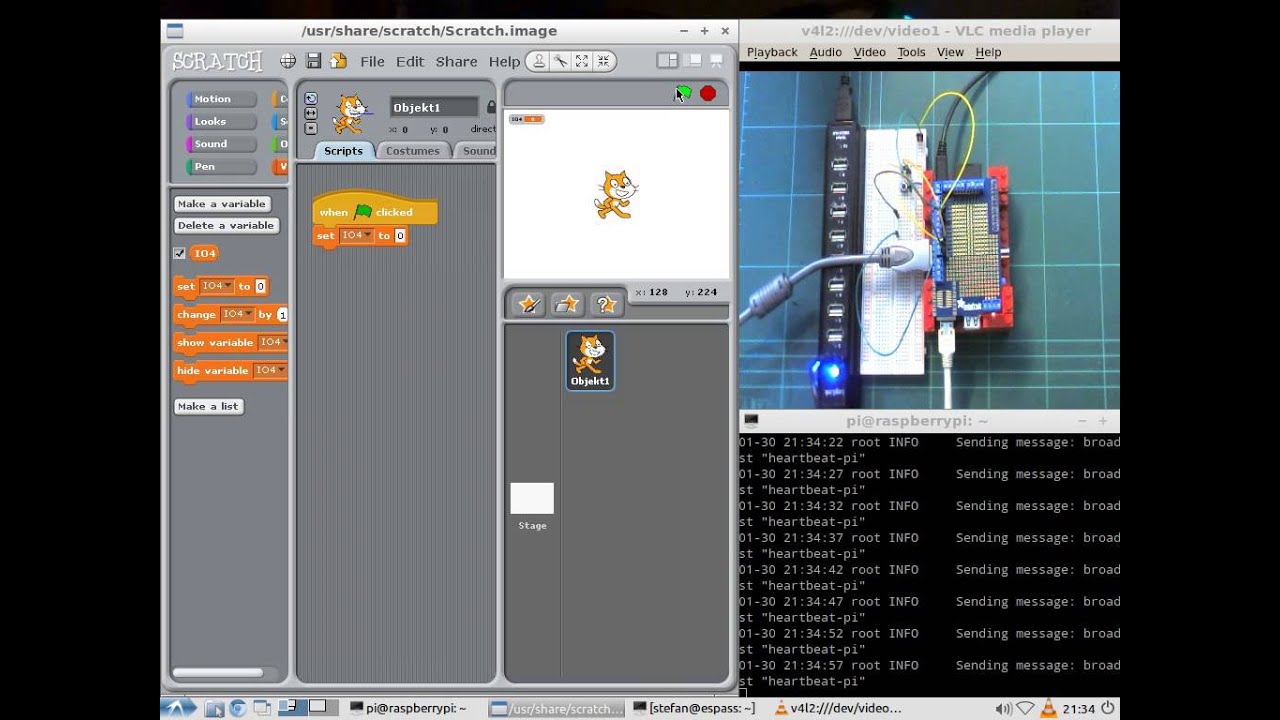This screenshot has height=720, width=1280.
Task: Select the Looks block category
Action: 221,121
